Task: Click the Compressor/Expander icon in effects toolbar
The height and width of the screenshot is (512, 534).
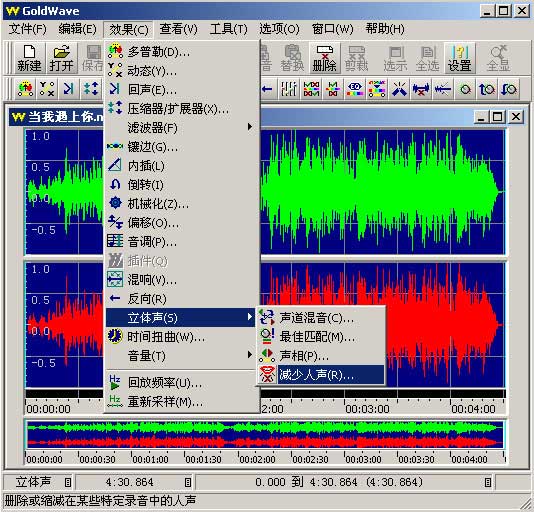Action: (x=91, y=89)
